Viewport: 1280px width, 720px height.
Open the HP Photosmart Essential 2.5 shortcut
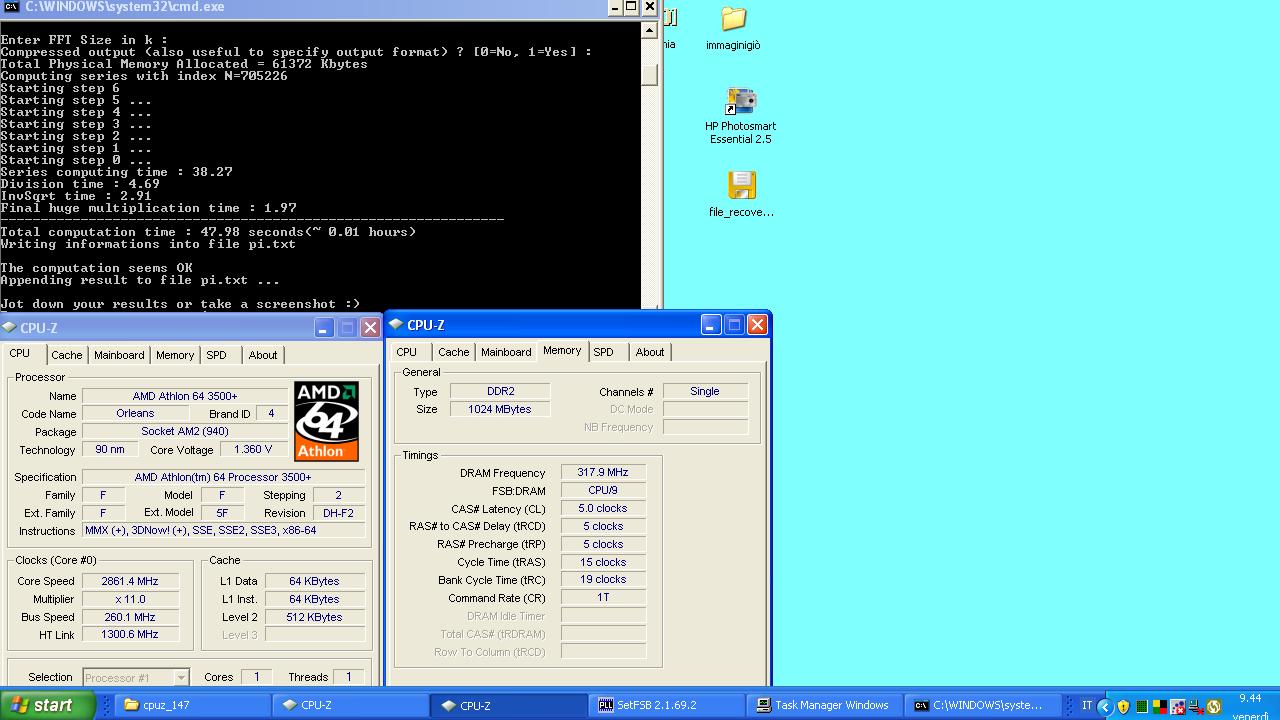pyautogui.click(x=740, y=116)
